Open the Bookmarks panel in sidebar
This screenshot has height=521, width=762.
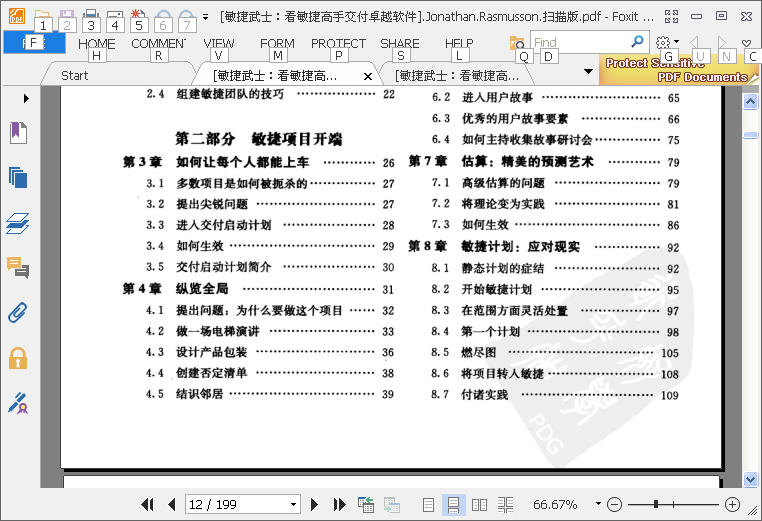click(17, 133)
